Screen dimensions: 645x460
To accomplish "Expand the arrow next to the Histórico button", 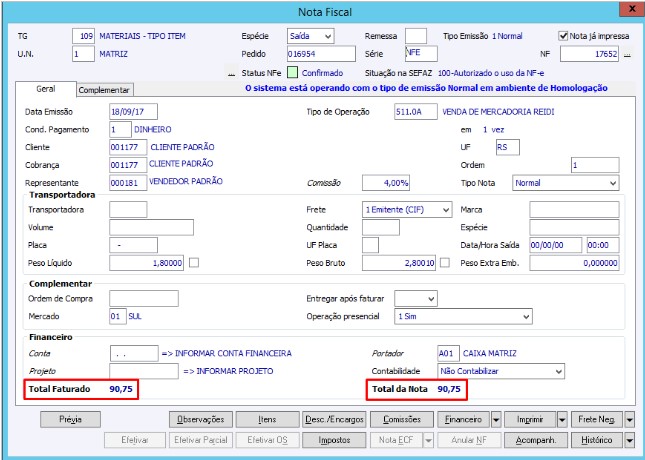I will tap(629, 440).
